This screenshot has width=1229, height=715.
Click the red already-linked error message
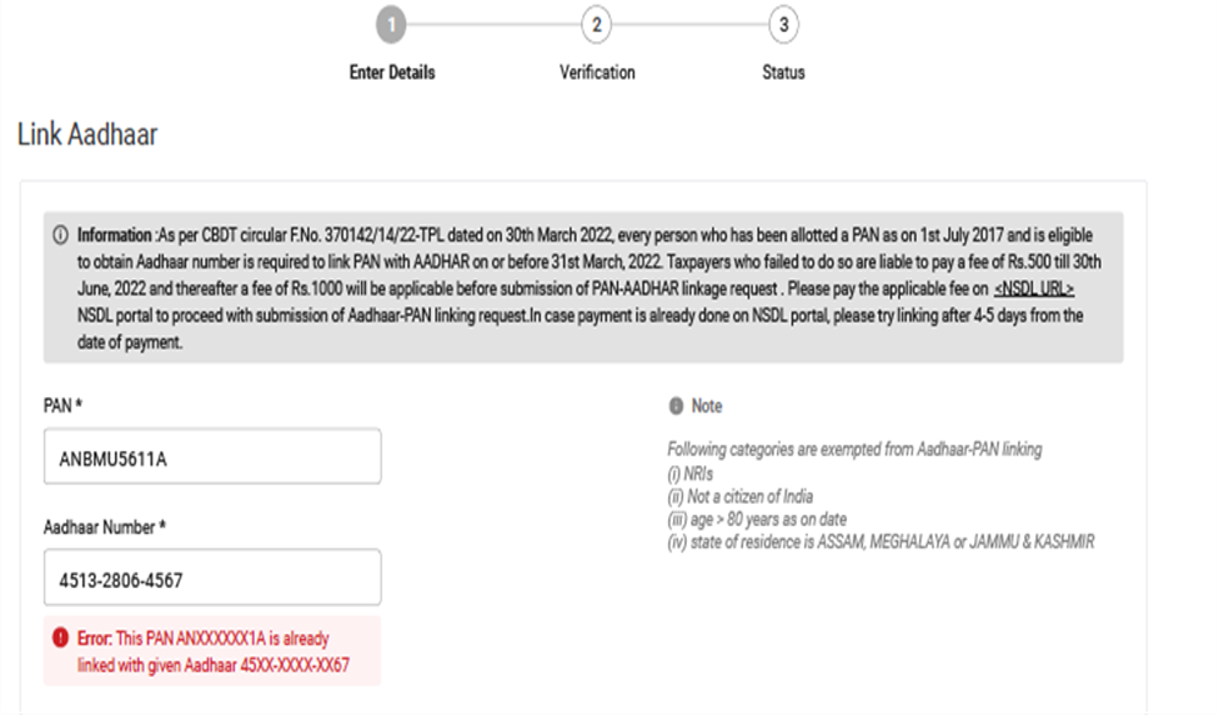click(x=212, y=651)
